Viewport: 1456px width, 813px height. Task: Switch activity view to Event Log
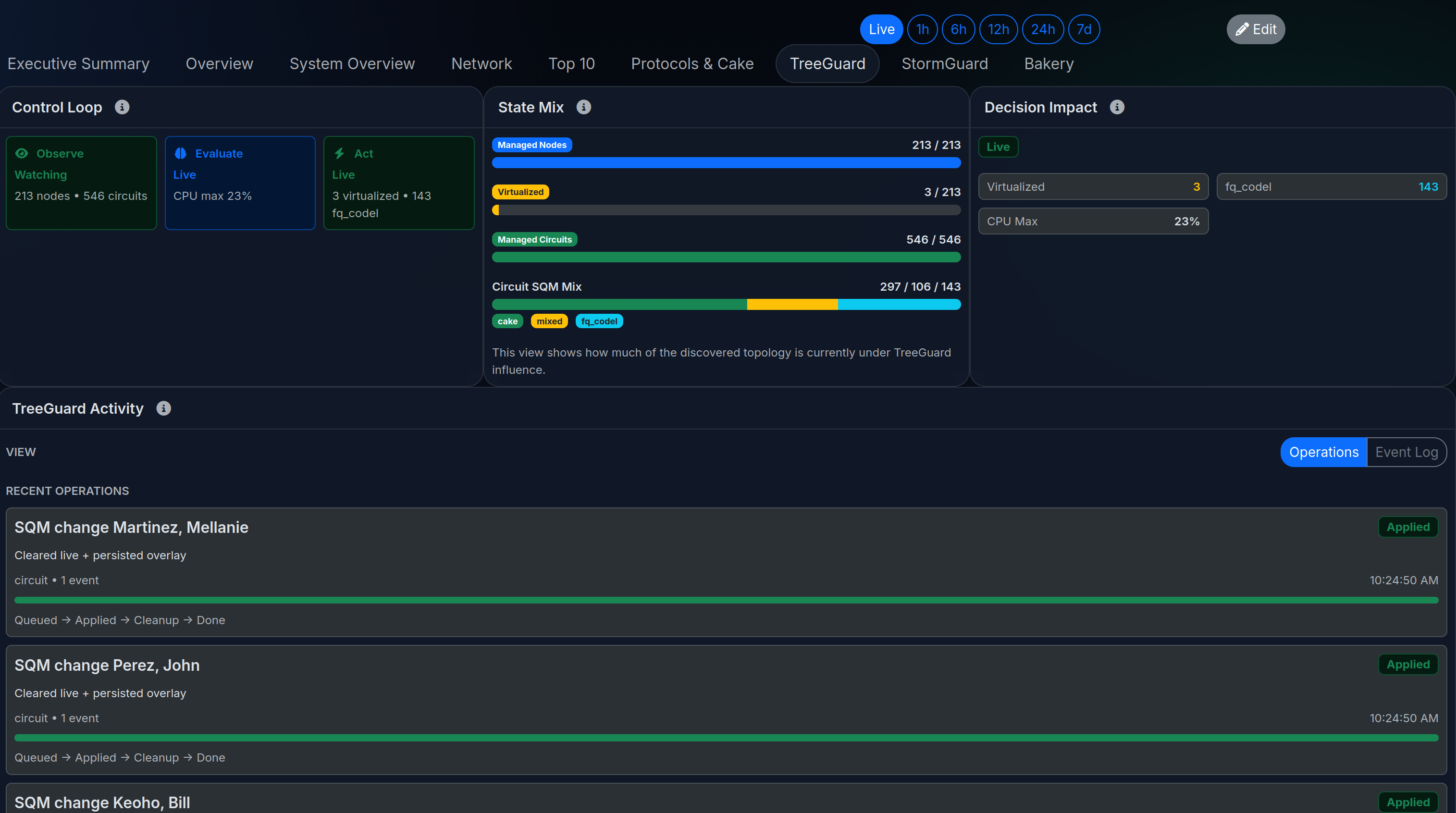tap(1406, 452)
